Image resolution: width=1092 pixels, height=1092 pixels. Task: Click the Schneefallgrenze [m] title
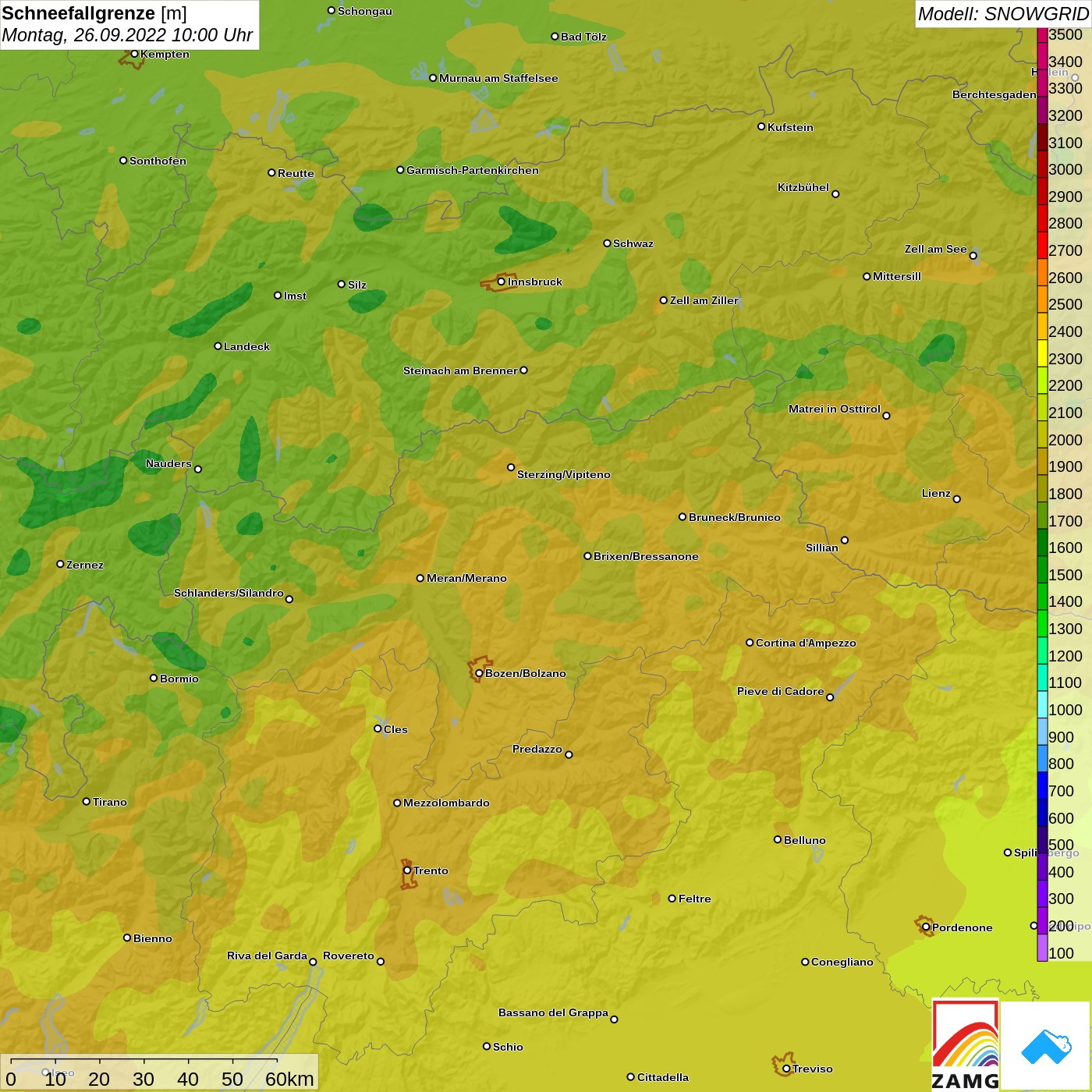(94, 13)
